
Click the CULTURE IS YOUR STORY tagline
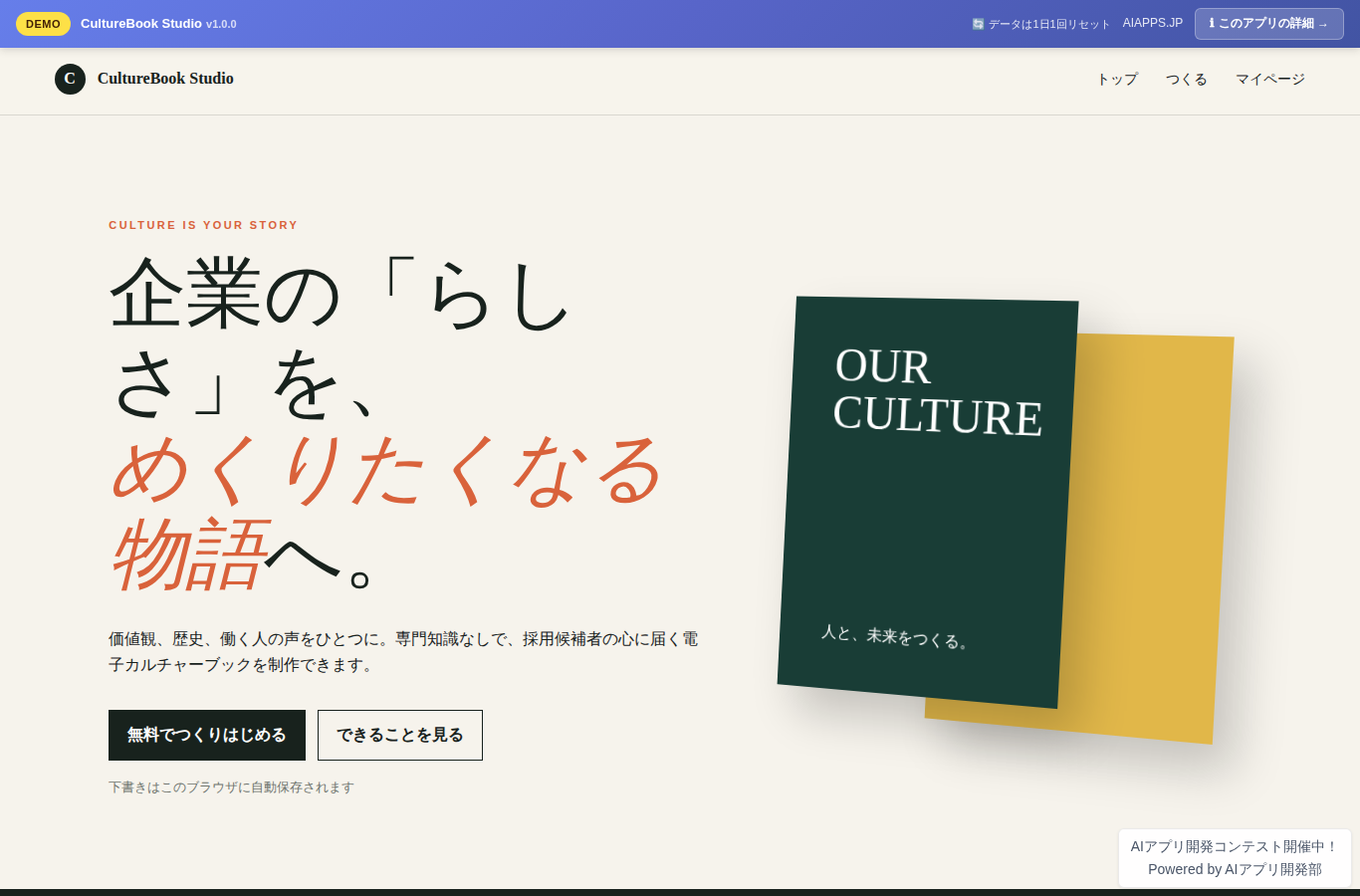203,225
